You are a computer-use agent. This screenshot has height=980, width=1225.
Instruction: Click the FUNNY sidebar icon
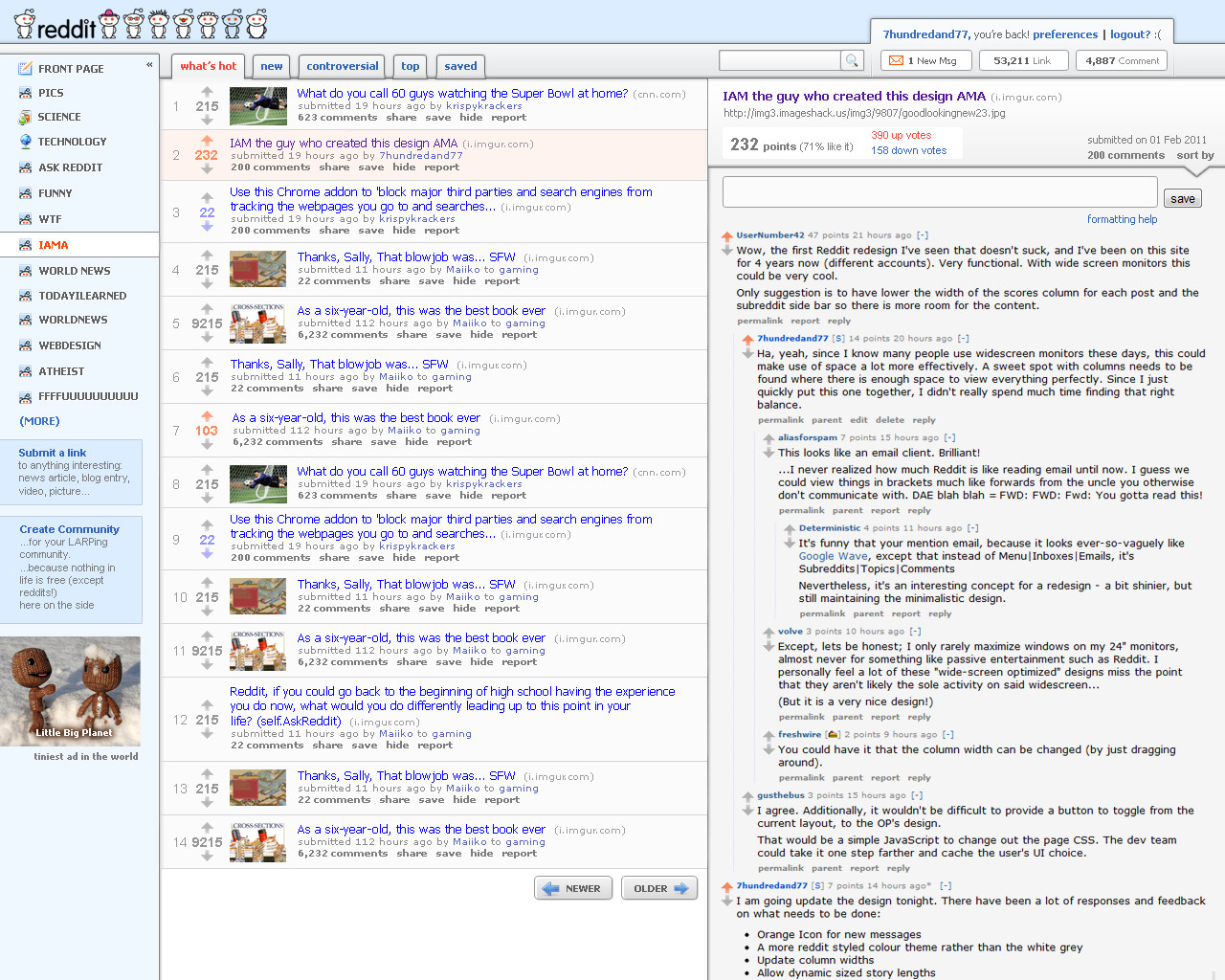pyautogui.click(x=25, y=193)
